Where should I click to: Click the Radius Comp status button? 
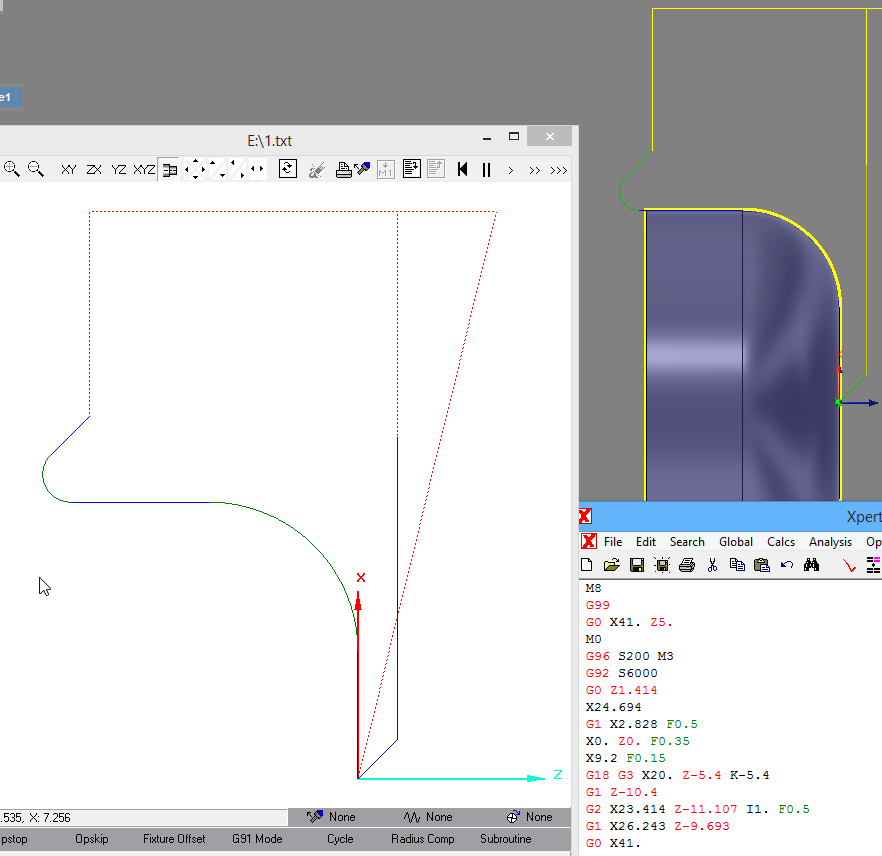421,839
